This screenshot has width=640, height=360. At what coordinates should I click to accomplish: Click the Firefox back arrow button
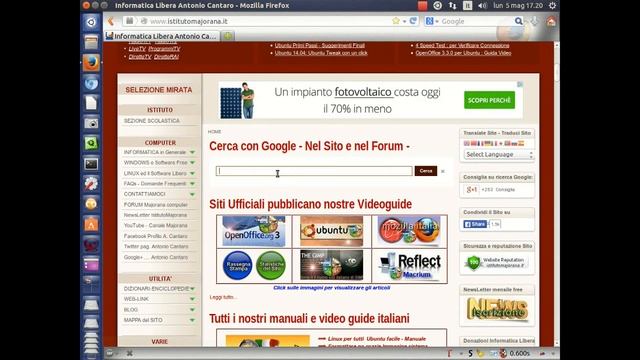point(111,21)
